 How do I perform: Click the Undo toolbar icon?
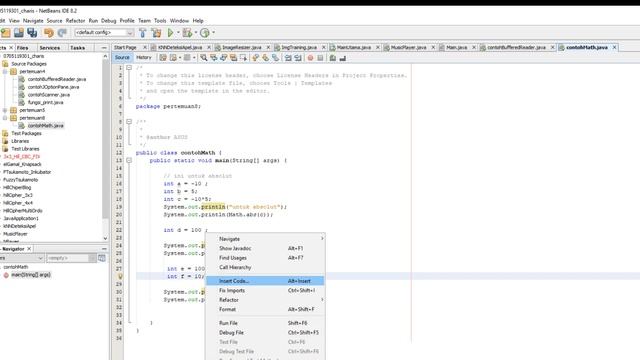49,33
